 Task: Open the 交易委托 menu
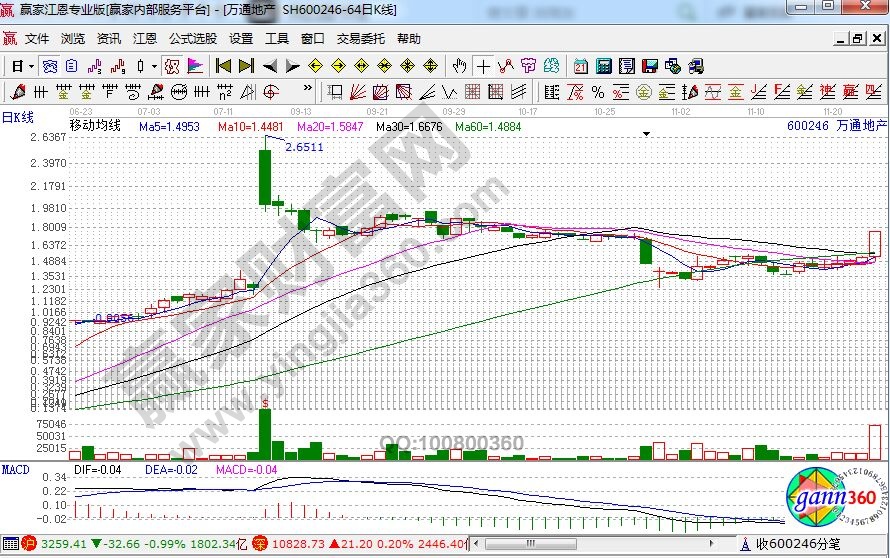[x=360, y=39]
